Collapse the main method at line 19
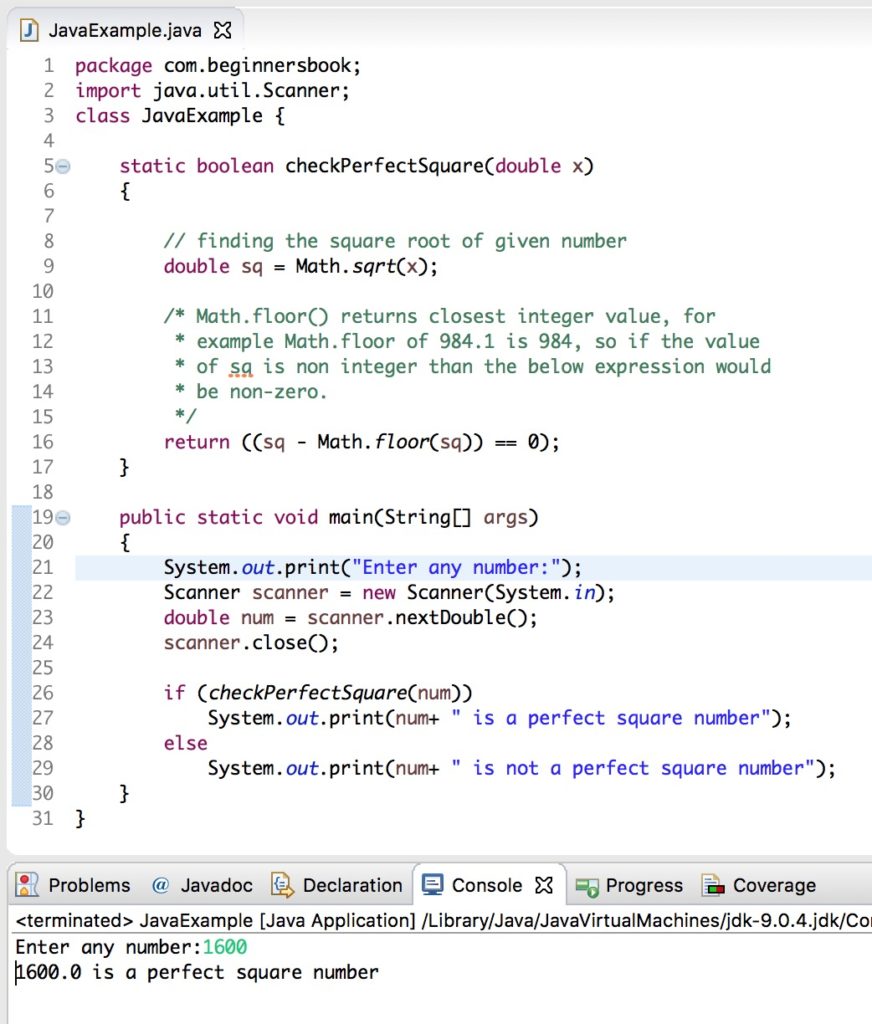This screenshot has height=1024, width=872. (x=63, y=518)
